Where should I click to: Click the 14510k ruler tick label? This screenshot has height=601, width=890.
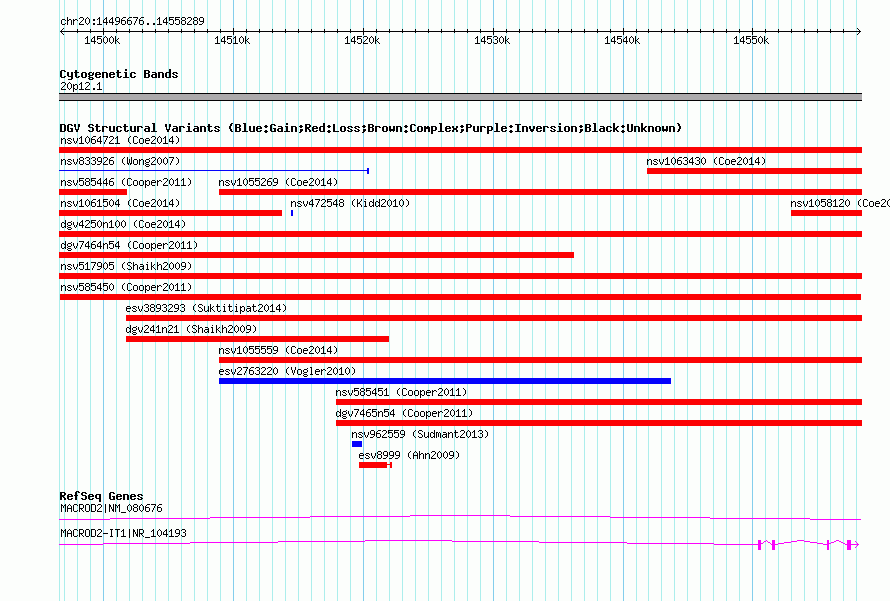tap(232, 40)
